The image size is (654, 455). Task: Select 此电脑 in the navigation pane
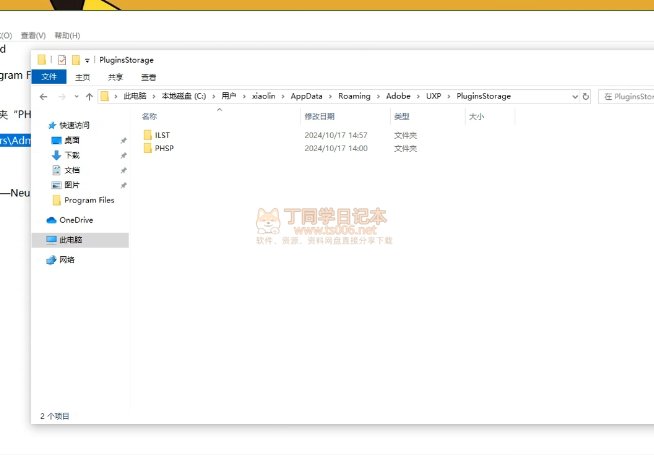80,240
